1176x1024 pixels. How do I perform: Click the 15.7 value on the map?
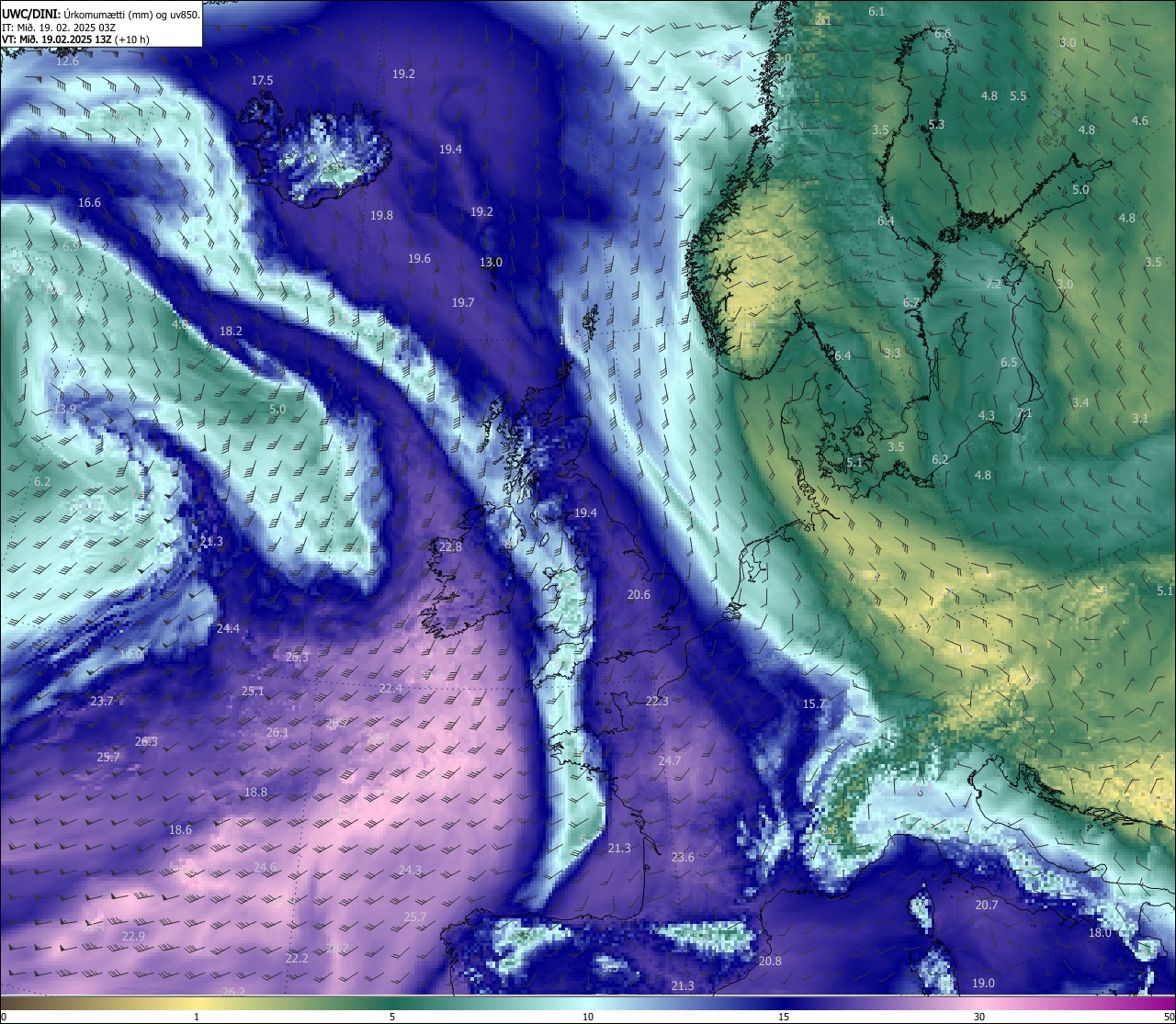pos(814,704)
